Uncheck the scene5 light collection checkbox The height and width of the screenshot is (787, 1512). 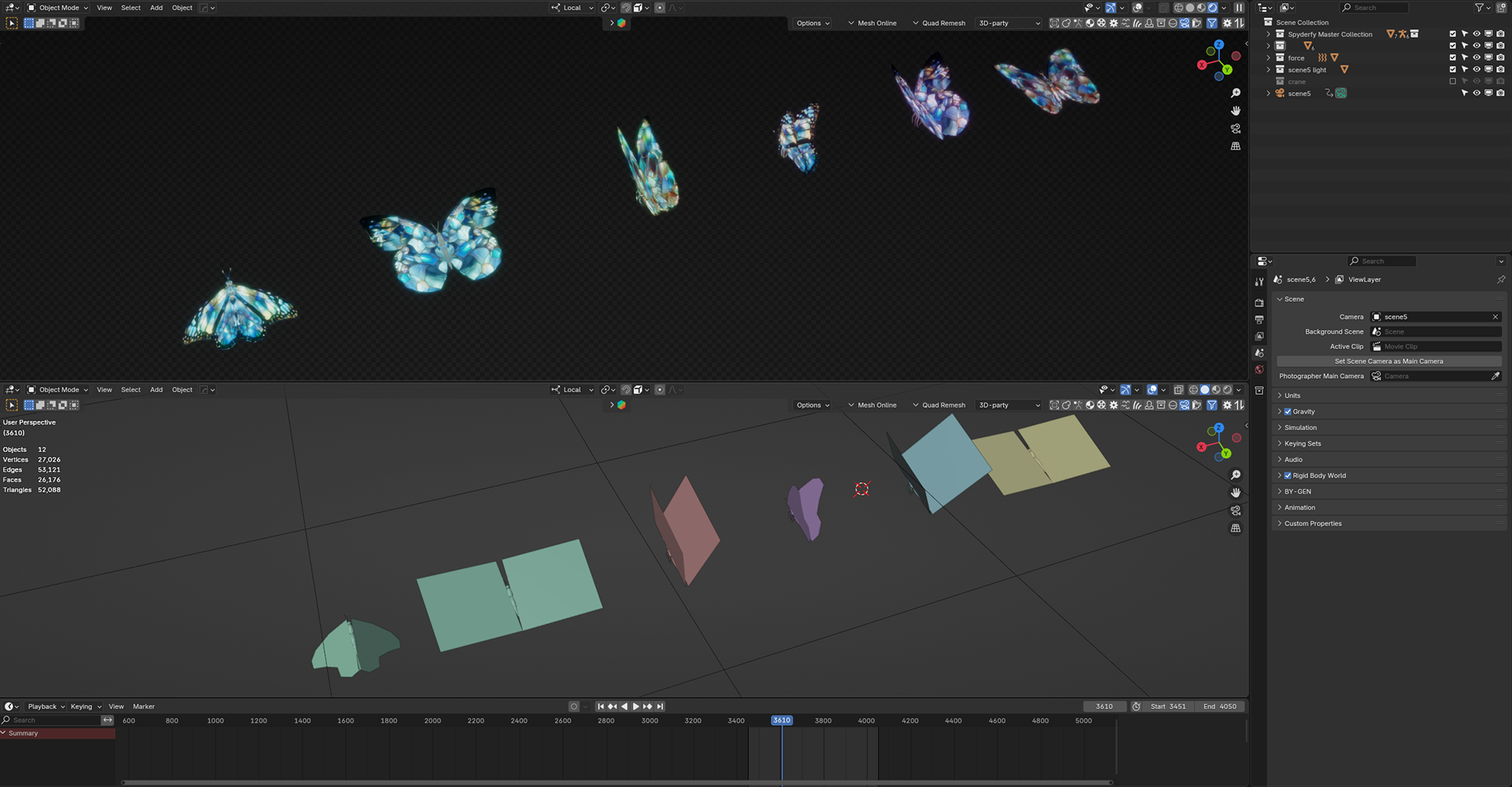(1453, 70)
